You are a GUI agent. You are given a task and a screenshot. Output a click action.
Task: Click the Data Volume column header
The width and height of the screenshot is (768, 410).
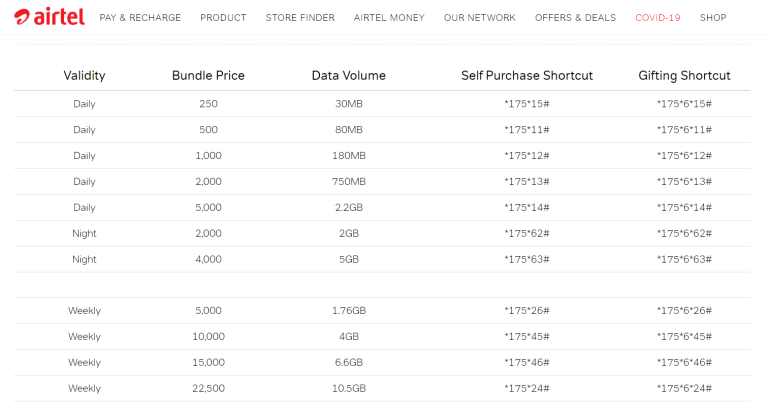348,75
